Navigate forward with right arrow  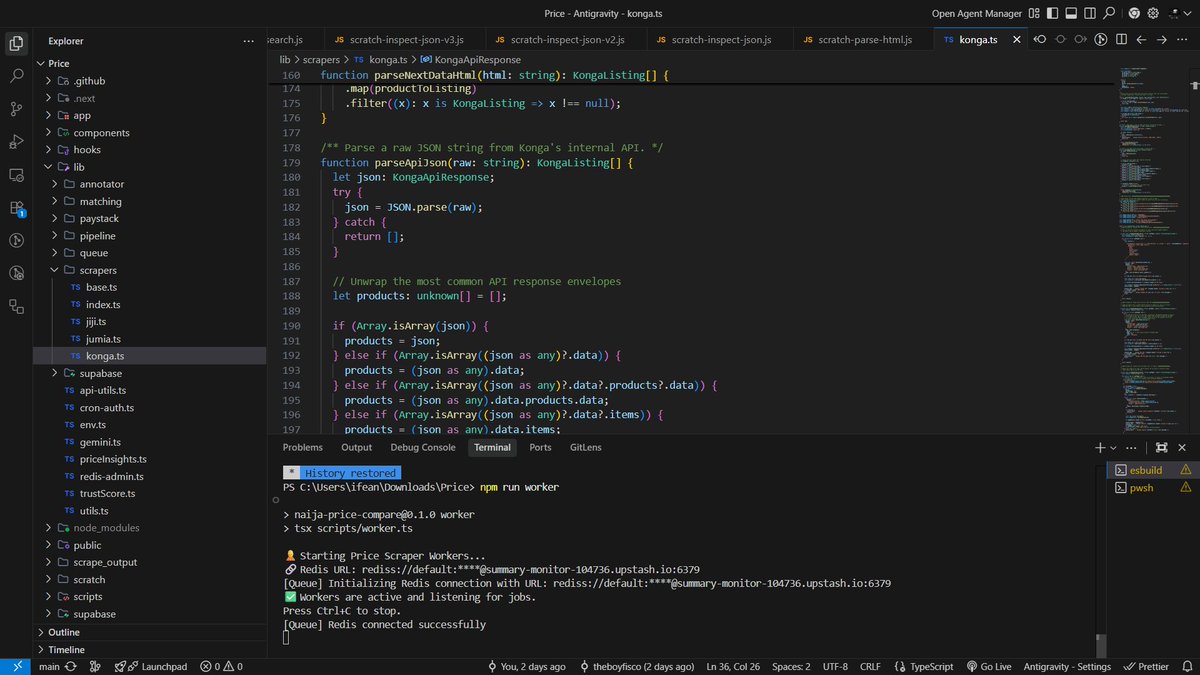tap(1161, 39)
